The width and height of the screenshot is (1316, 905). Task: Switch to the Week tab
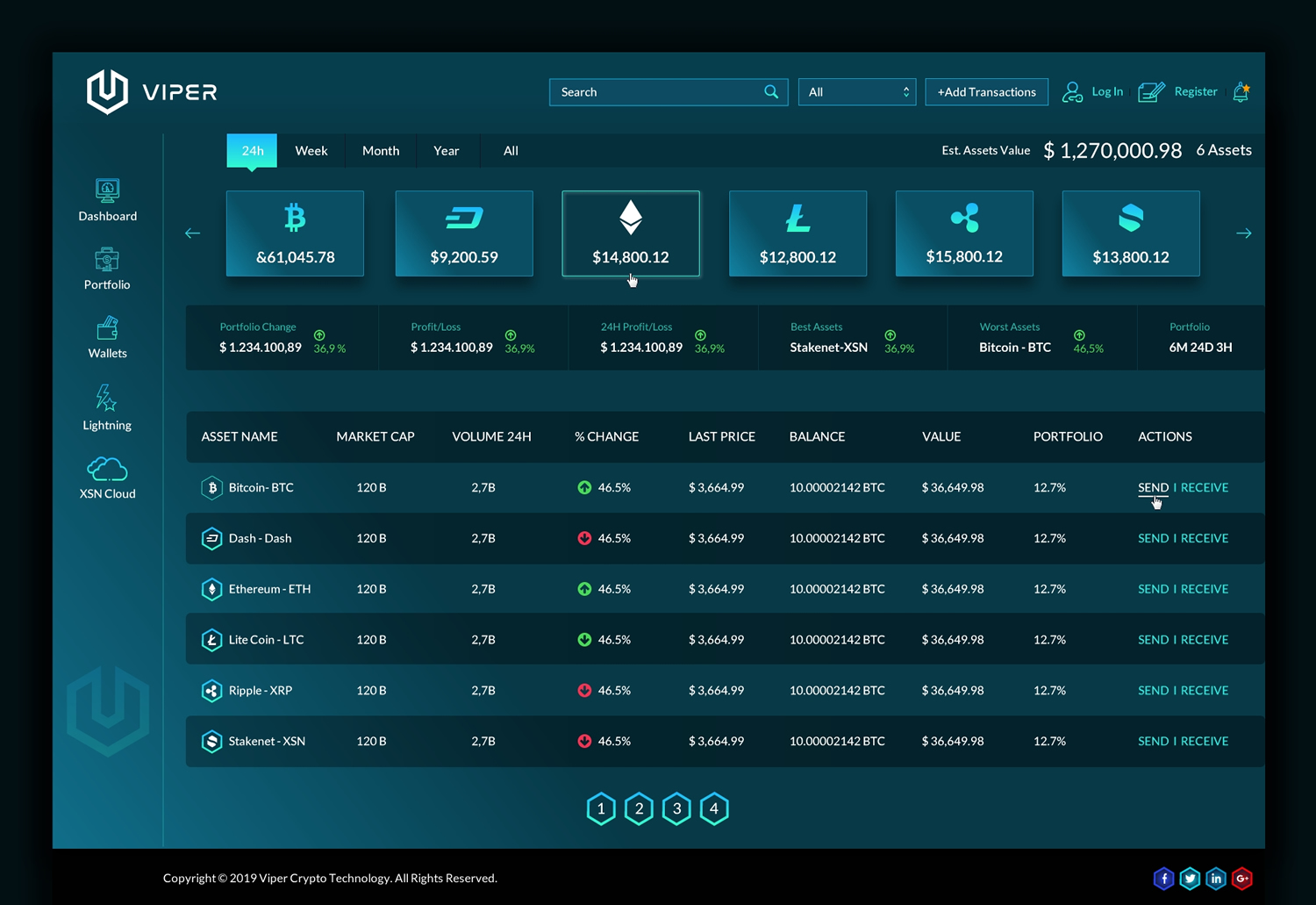pyautogui.click(x=311, y=151)
